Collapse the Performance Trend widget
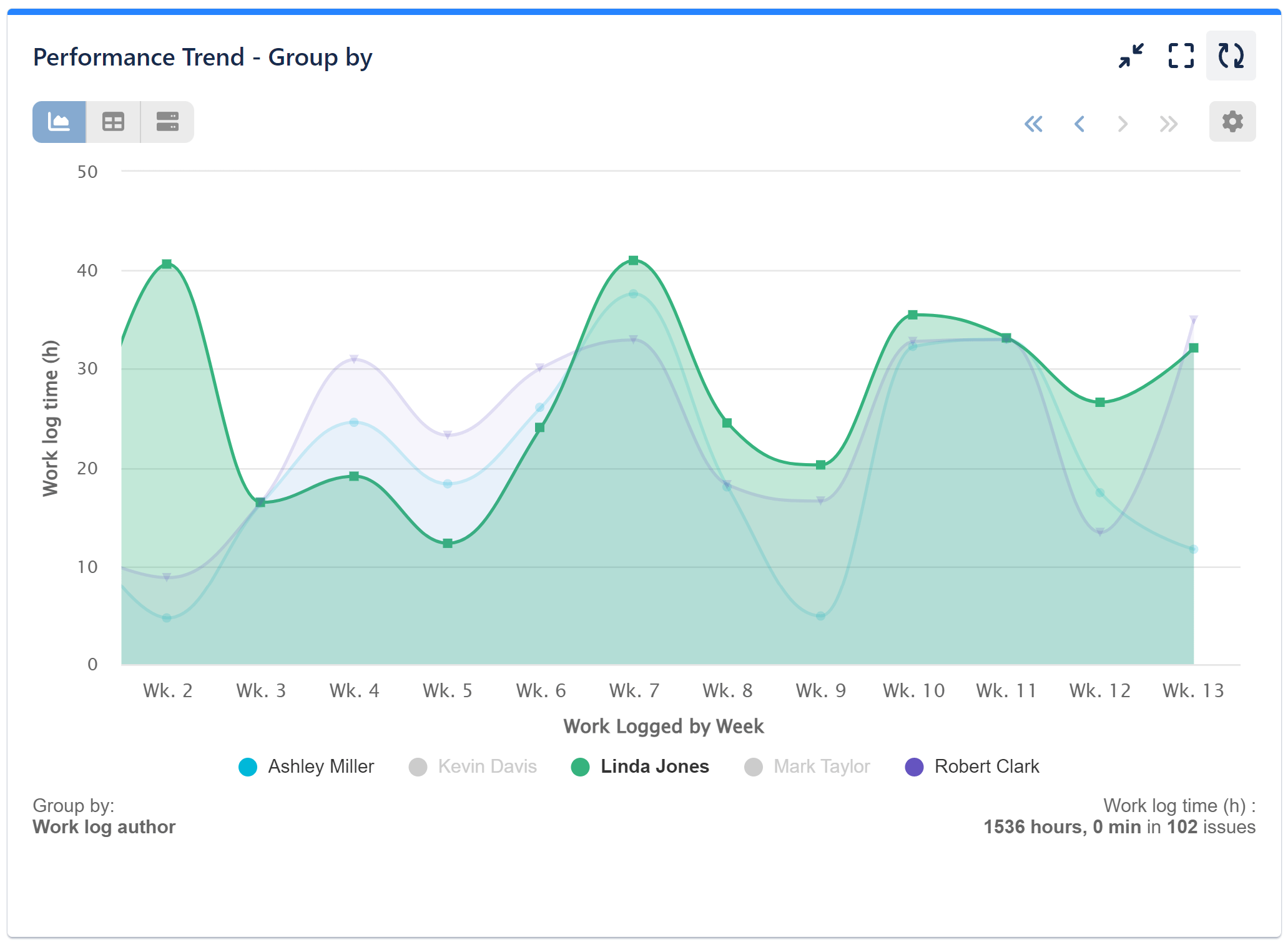 pyautogui.click(x=1131, y=56)
